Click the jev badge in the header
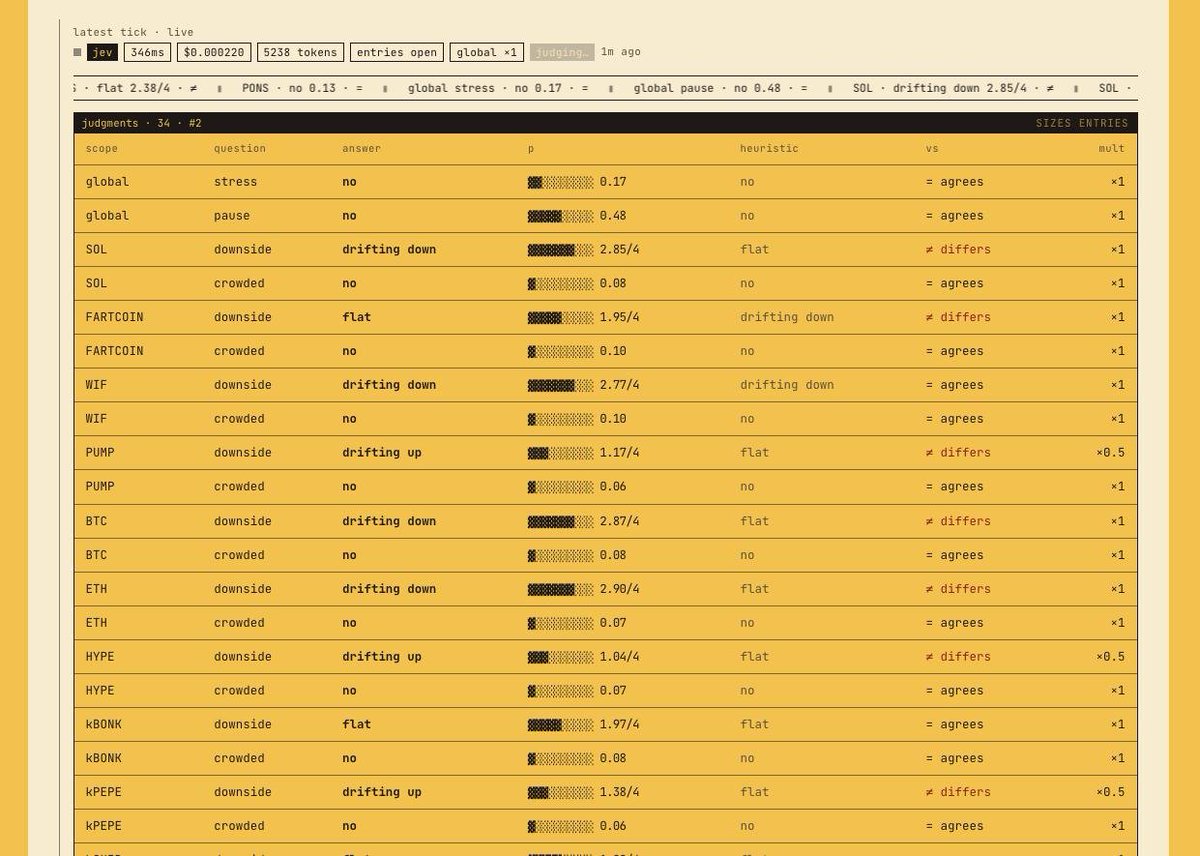This screenshot has width=1200, height=856. pyautogui.click(x=102, y=52)
